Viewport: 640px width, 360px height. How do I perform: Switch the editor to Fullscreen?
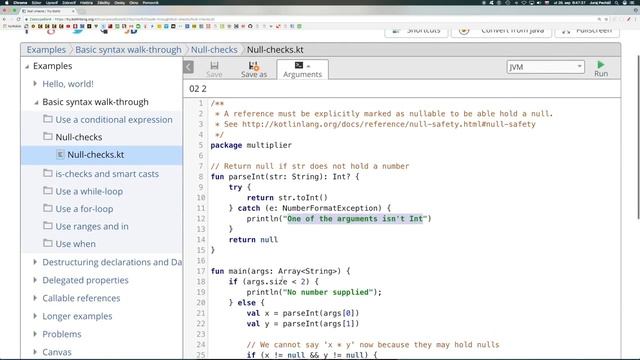click(x=587, y=31)
